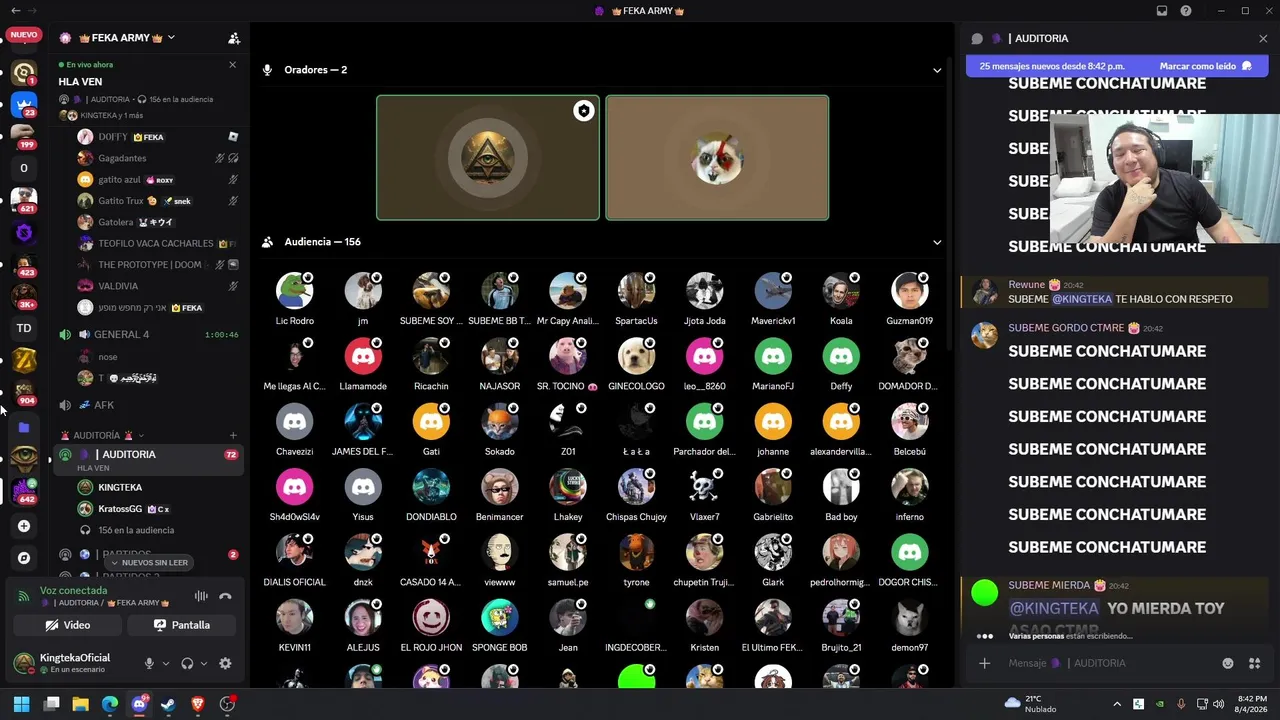Image resolution: width=1280 pixels, height=720 pixels.
Task: Collapse the Oradores section chevron
Action: point(937,70)
